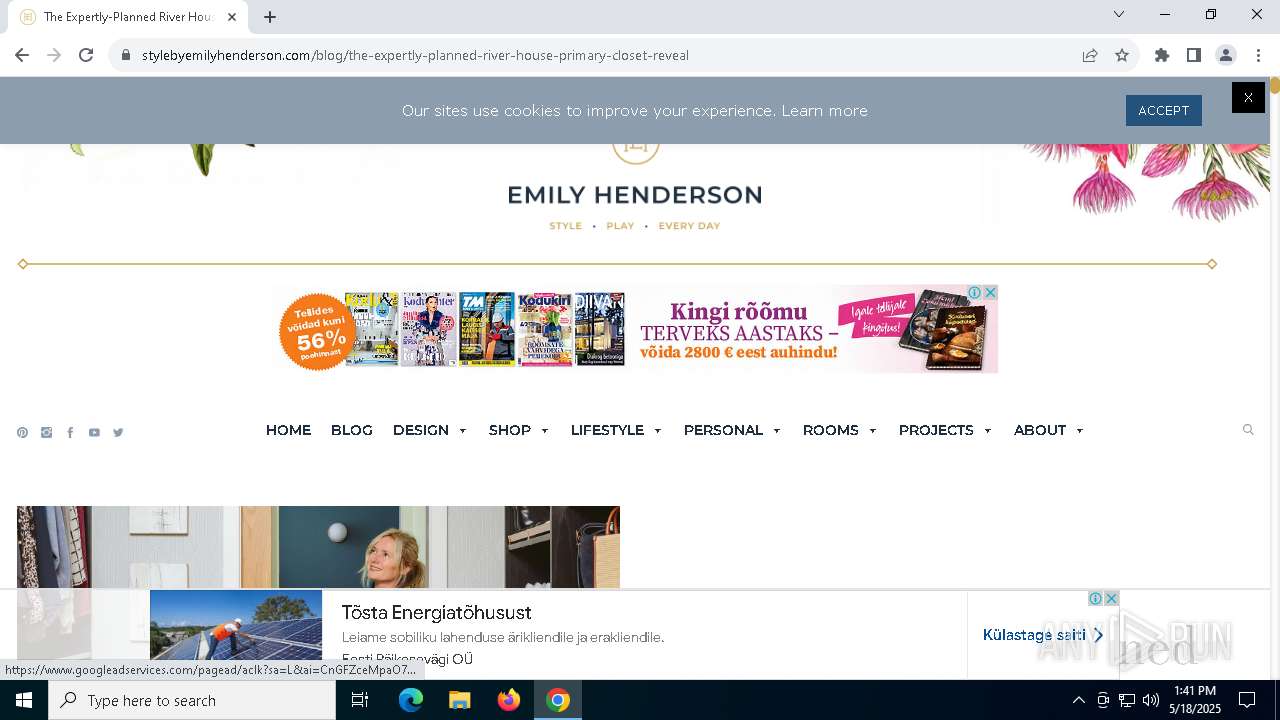This screenshot has width=1280, height=720.
Task: Expand the PROJECTS menu arrow
Action: pyautogui.click(x=987, y=431)
